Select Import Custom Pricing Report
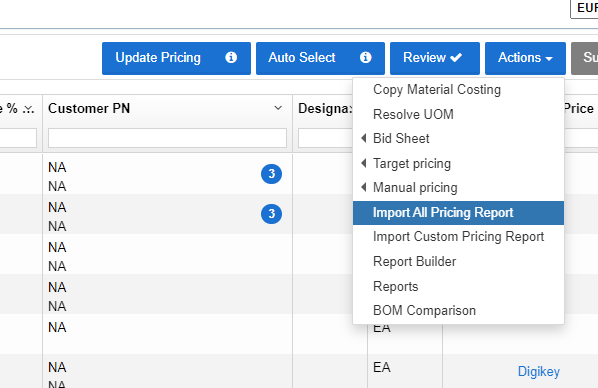Screen dimensions: 598x388 (x=458, y=237)
